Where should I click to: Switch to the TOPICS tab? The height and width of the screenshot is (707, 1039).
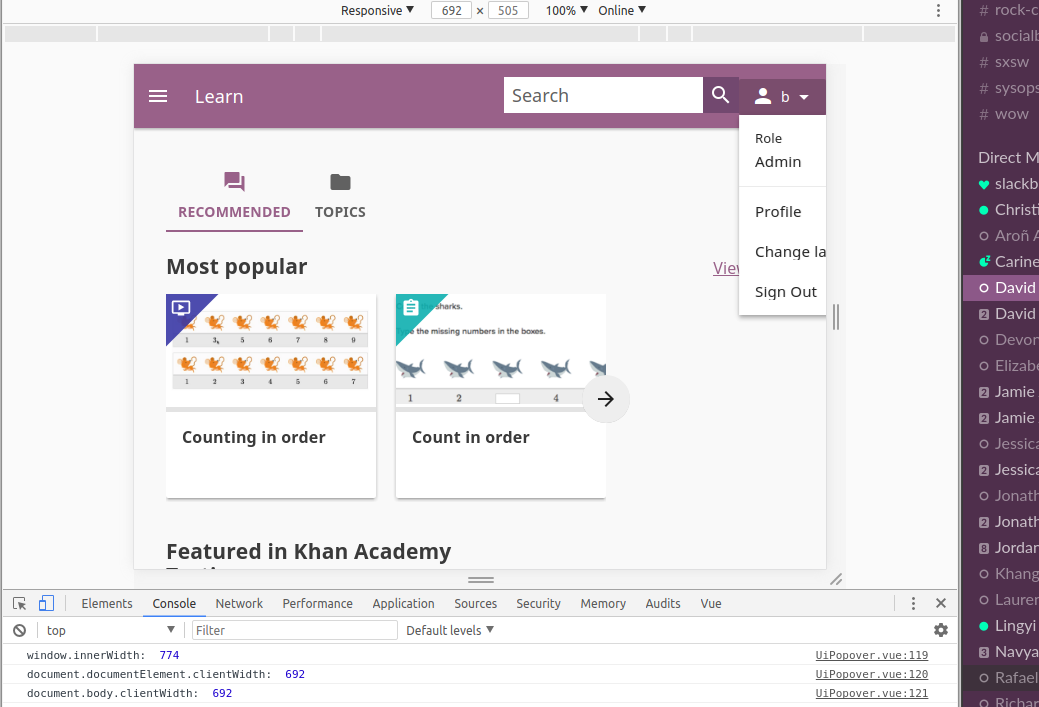coord(340,196)
